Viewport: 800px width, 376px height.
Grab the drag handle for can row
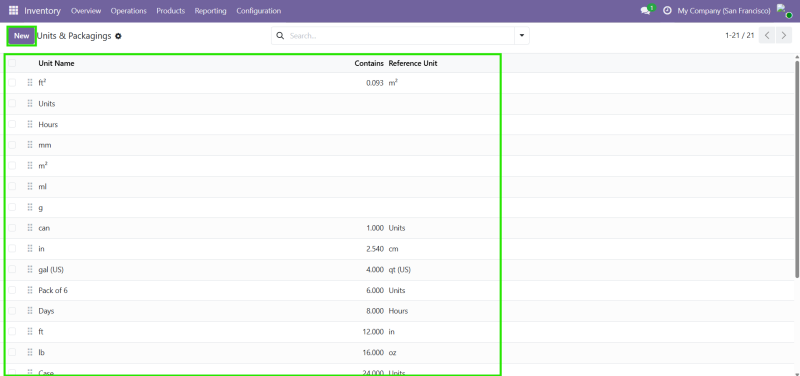click(30, 228)
